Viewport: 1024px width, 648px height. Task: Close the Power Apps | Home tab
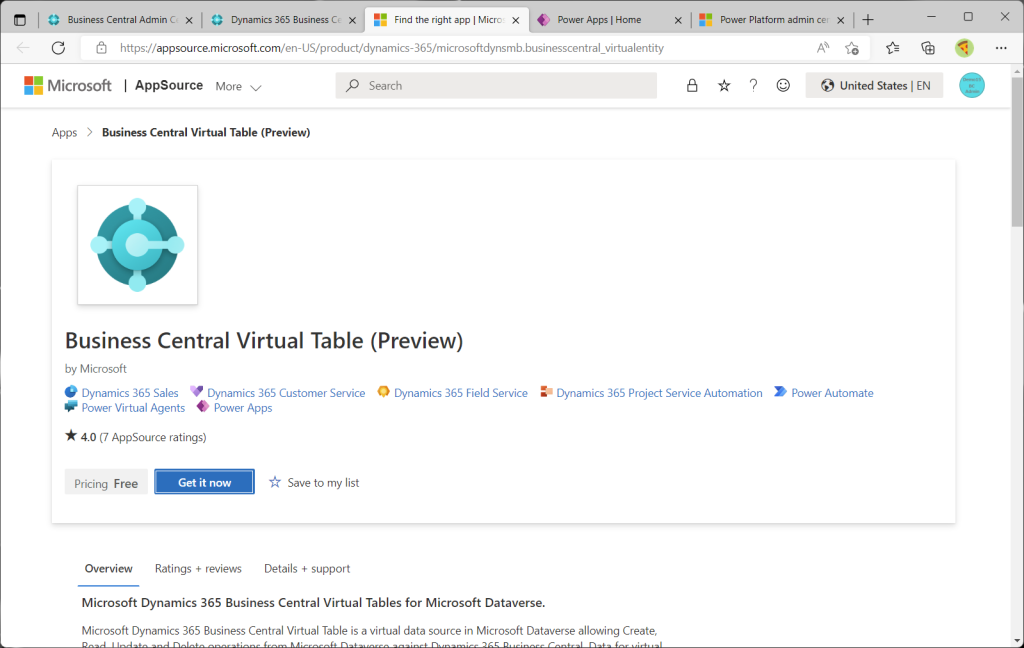[678, 20]
